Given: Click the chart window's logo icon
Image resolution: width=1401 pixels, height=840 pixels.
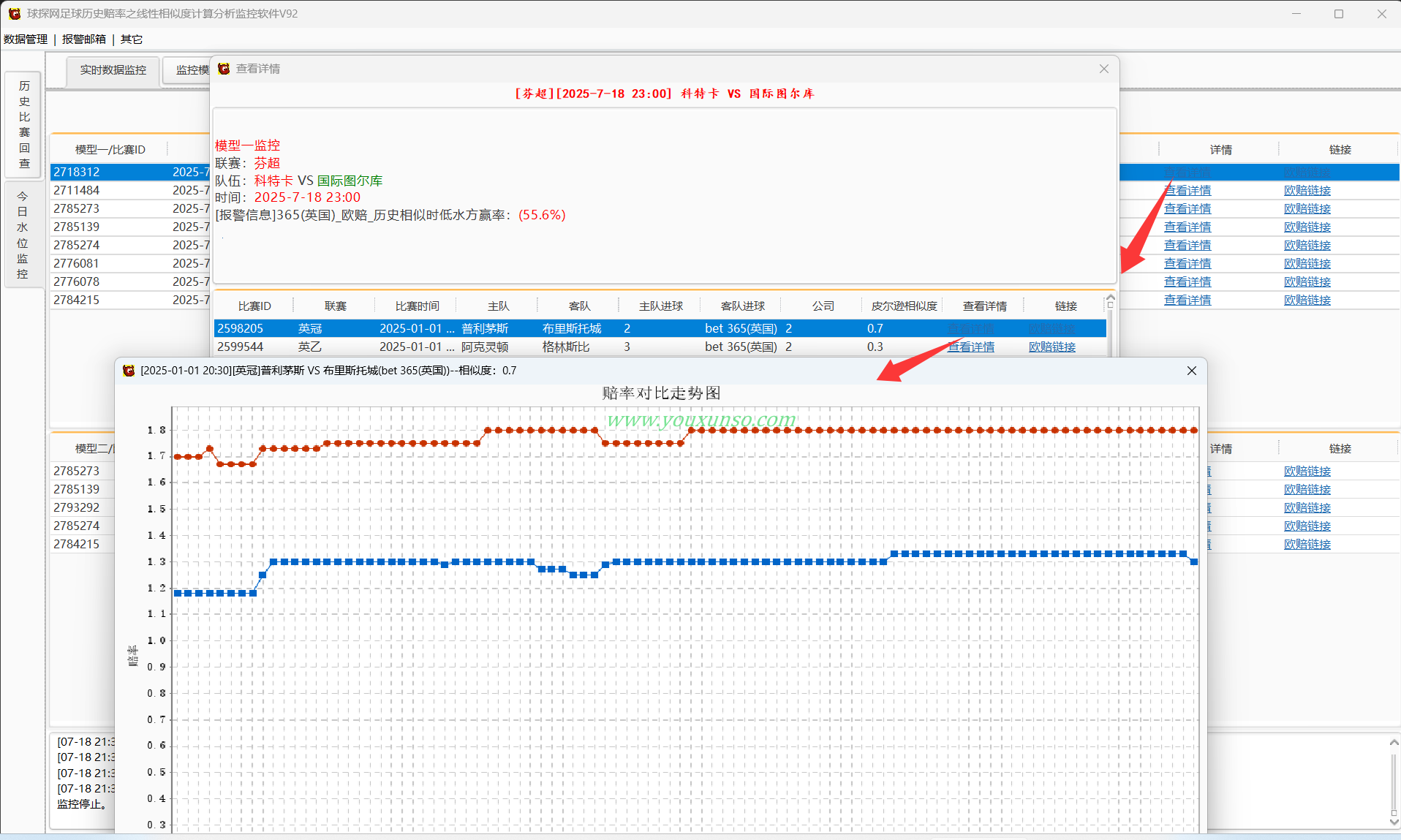Looking at the screenshot, I should [x=129, y=371].
